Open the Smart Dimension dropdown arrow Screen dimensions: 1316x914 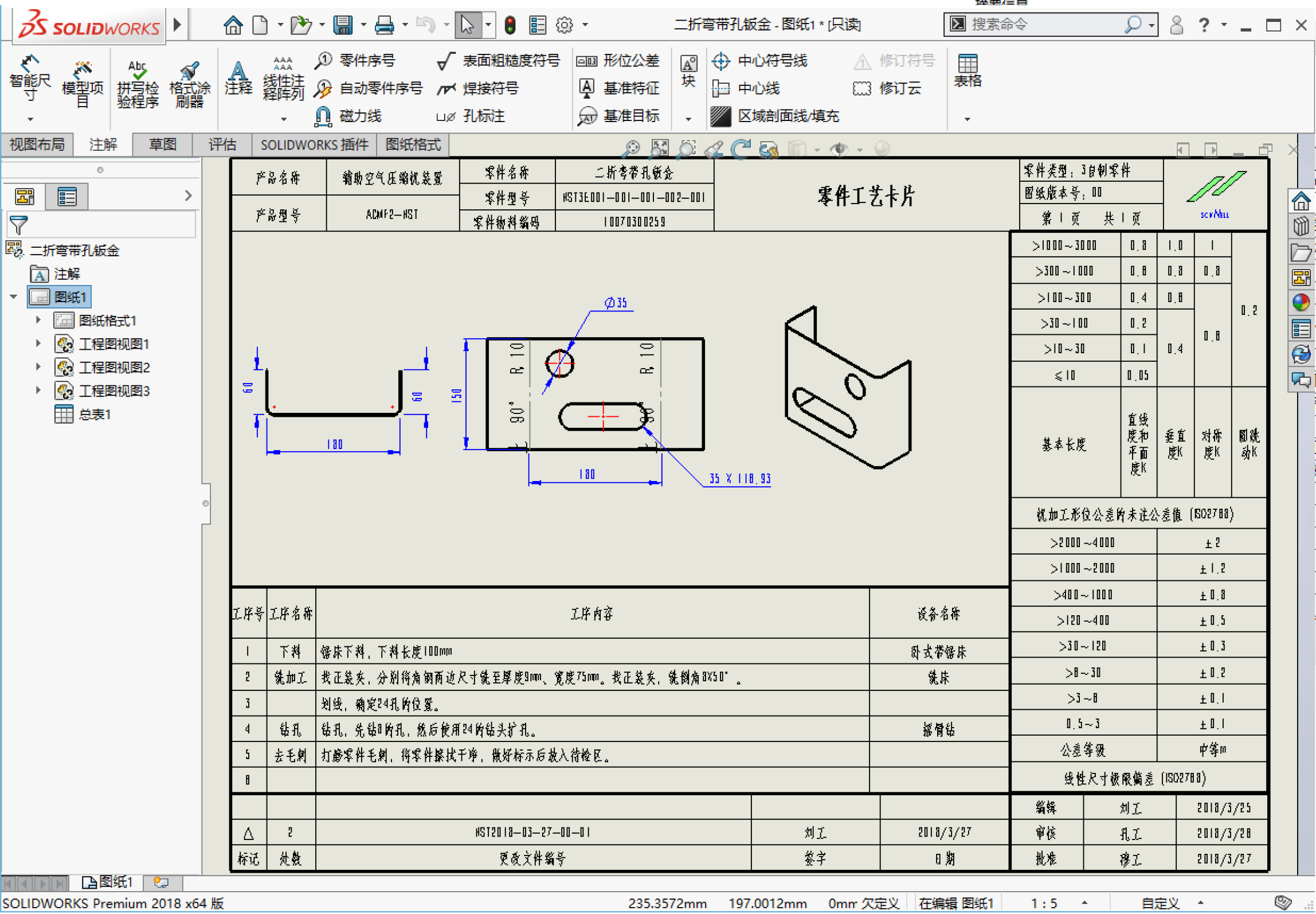point(30,119)
